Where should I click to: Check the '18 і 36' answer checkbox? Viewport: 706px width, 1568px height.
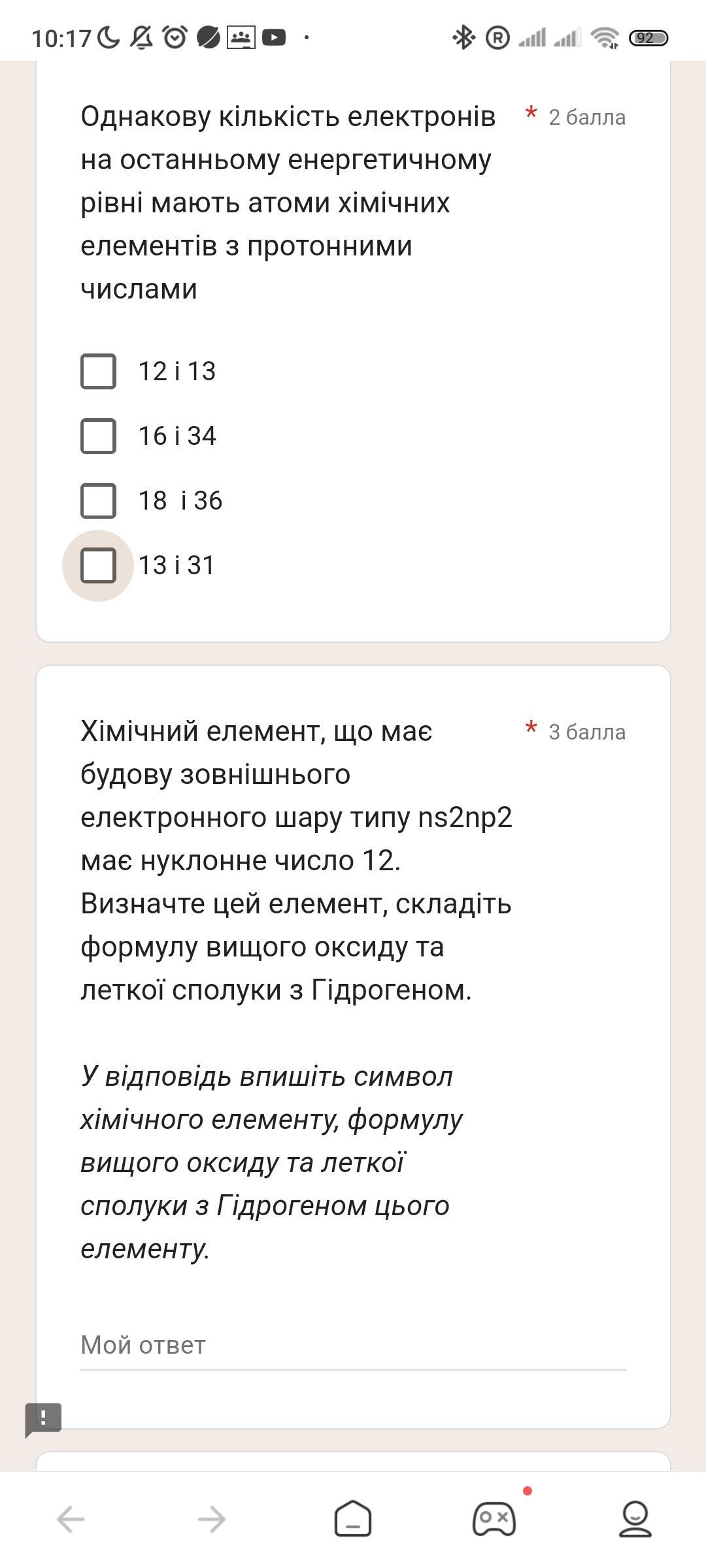98,501
